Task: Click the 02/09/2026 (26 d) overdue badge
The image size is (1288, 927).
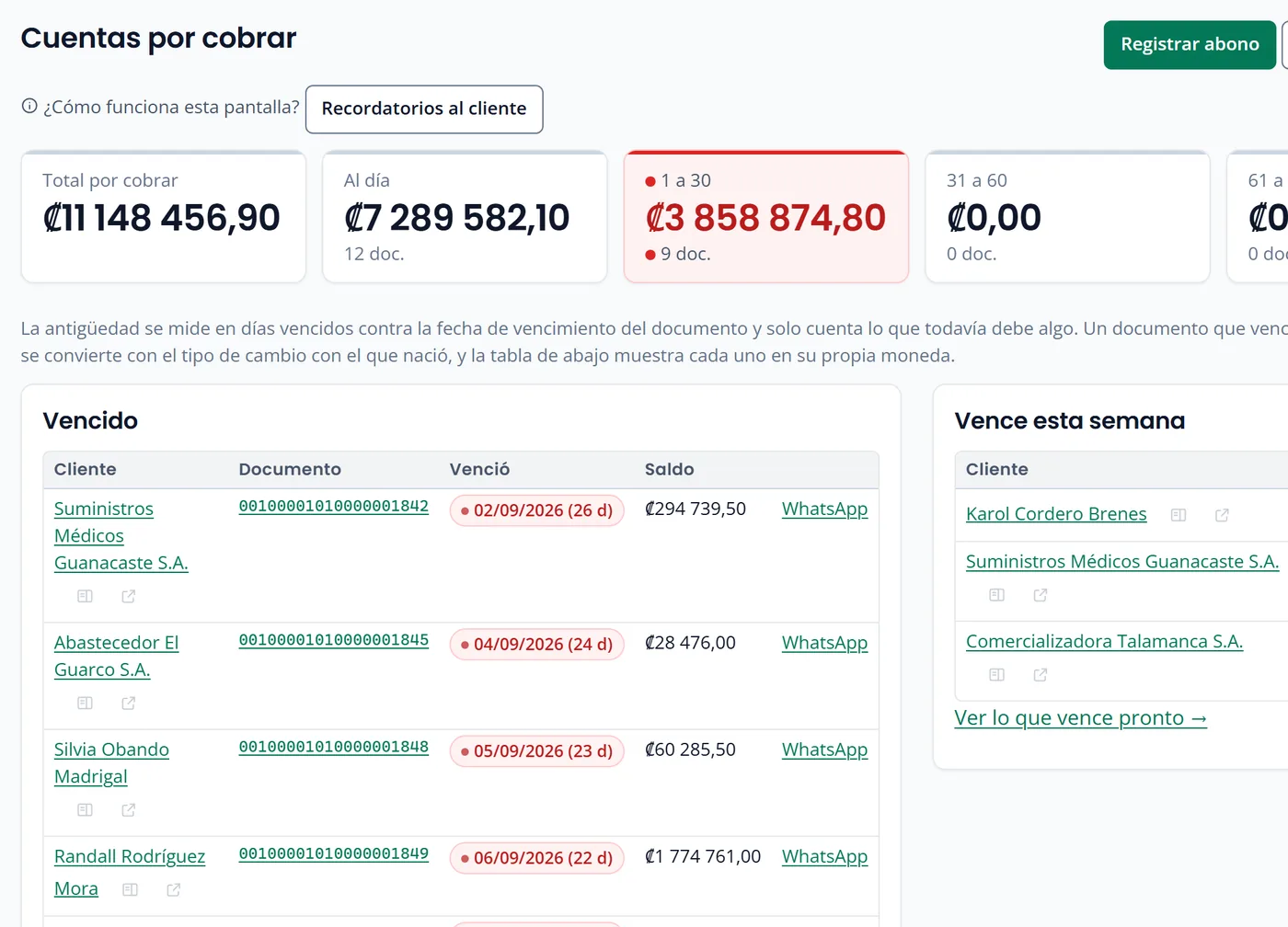Action: coord(536,510)
